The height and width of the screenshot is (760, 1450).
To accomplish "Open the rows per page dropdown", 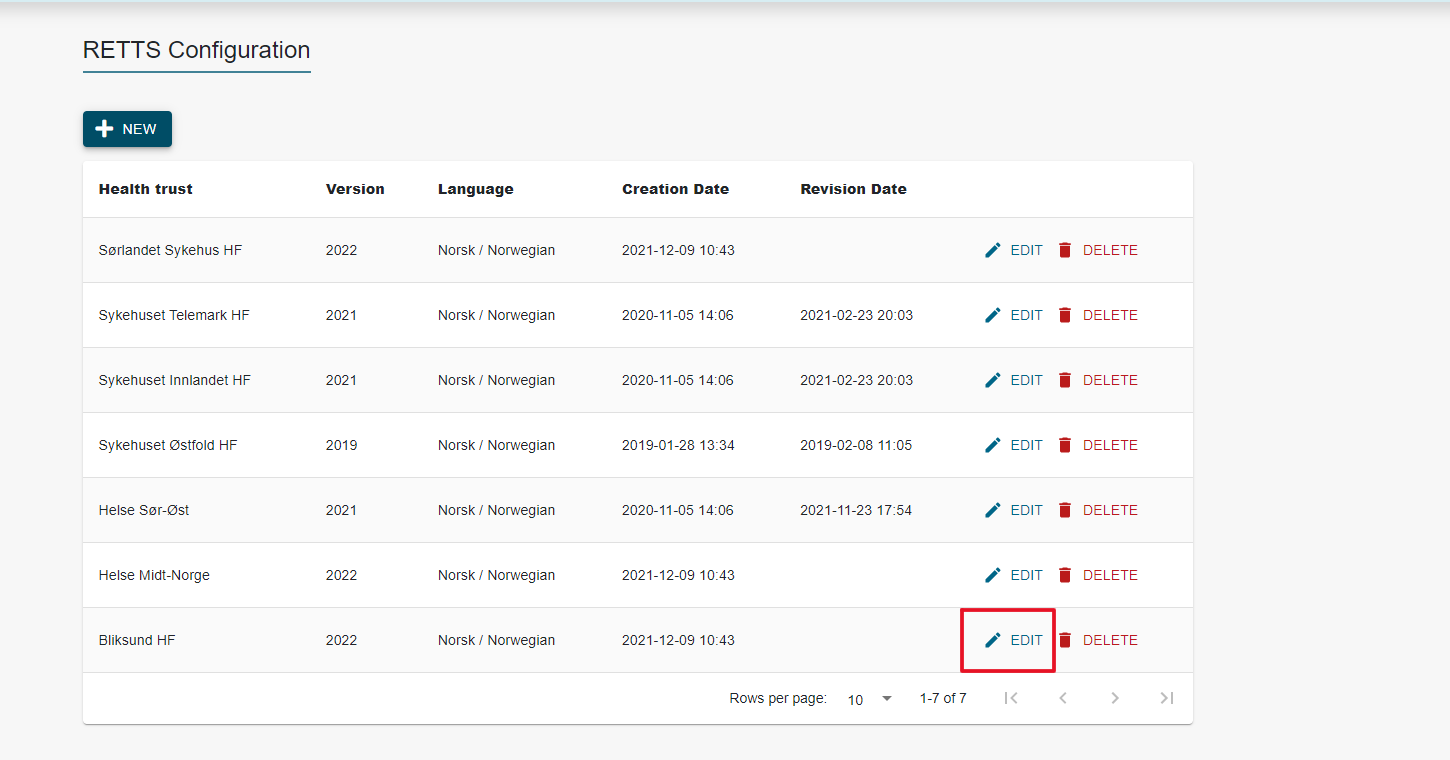I will [870, 699].
